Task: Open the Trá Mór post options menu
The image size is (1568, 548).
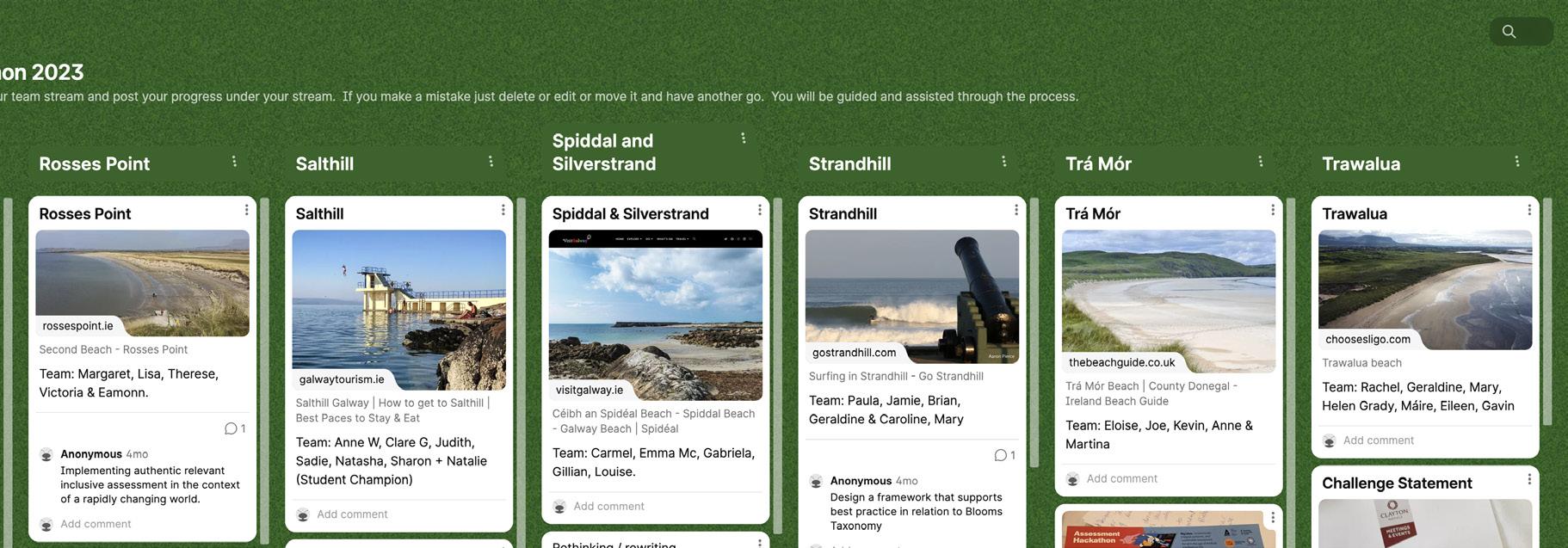Action: coord(1272,210)
